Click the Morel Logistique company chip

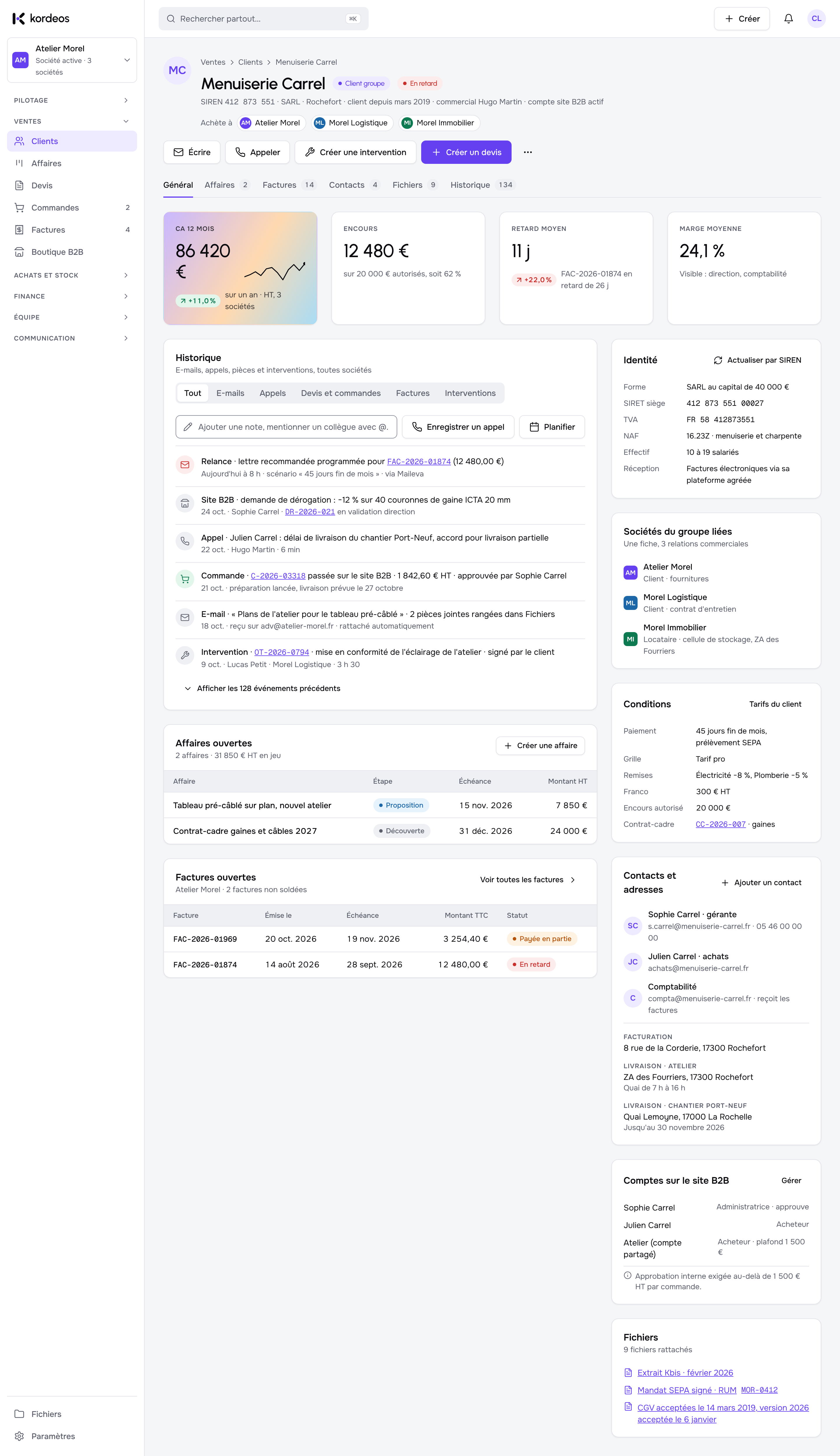tap(352, 123)
